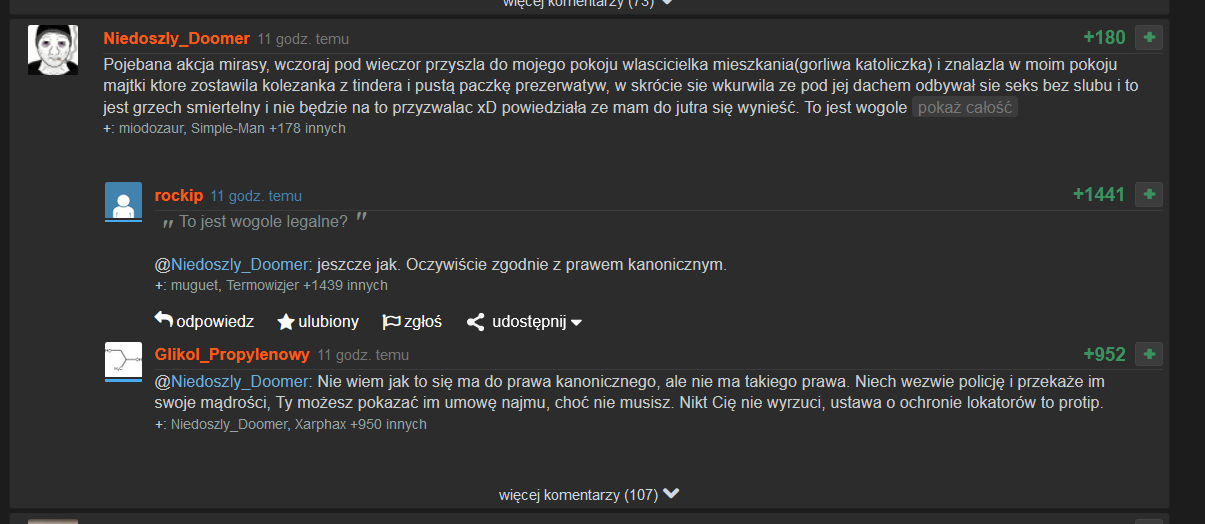Viewport: 1205px width, 524px height.
Task: Go to the Glikol_Propylenowy username profile link
Action: [x=232, y=355]
